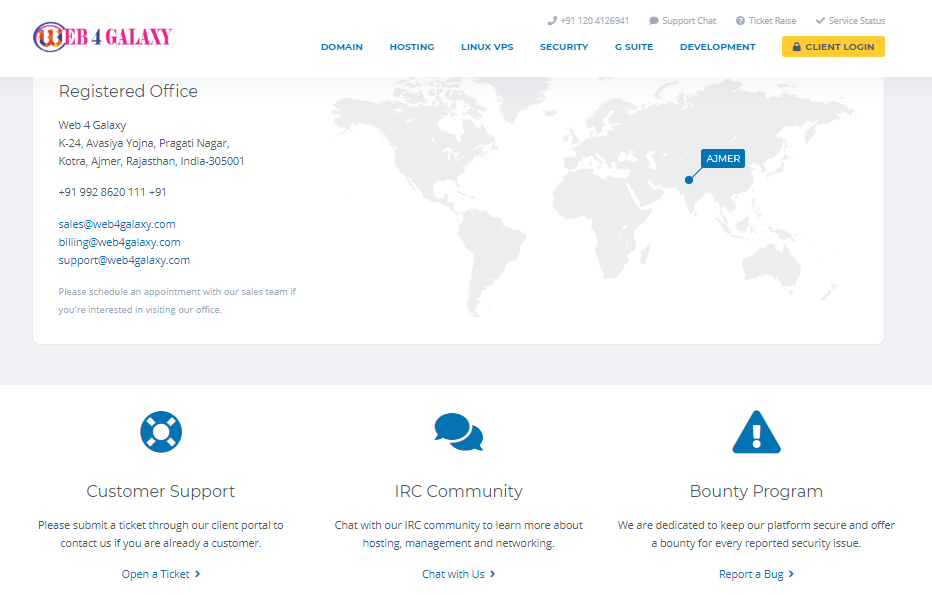Open the Hosting menu
Viewport: 932px width, 595px height.
point(412,47)
